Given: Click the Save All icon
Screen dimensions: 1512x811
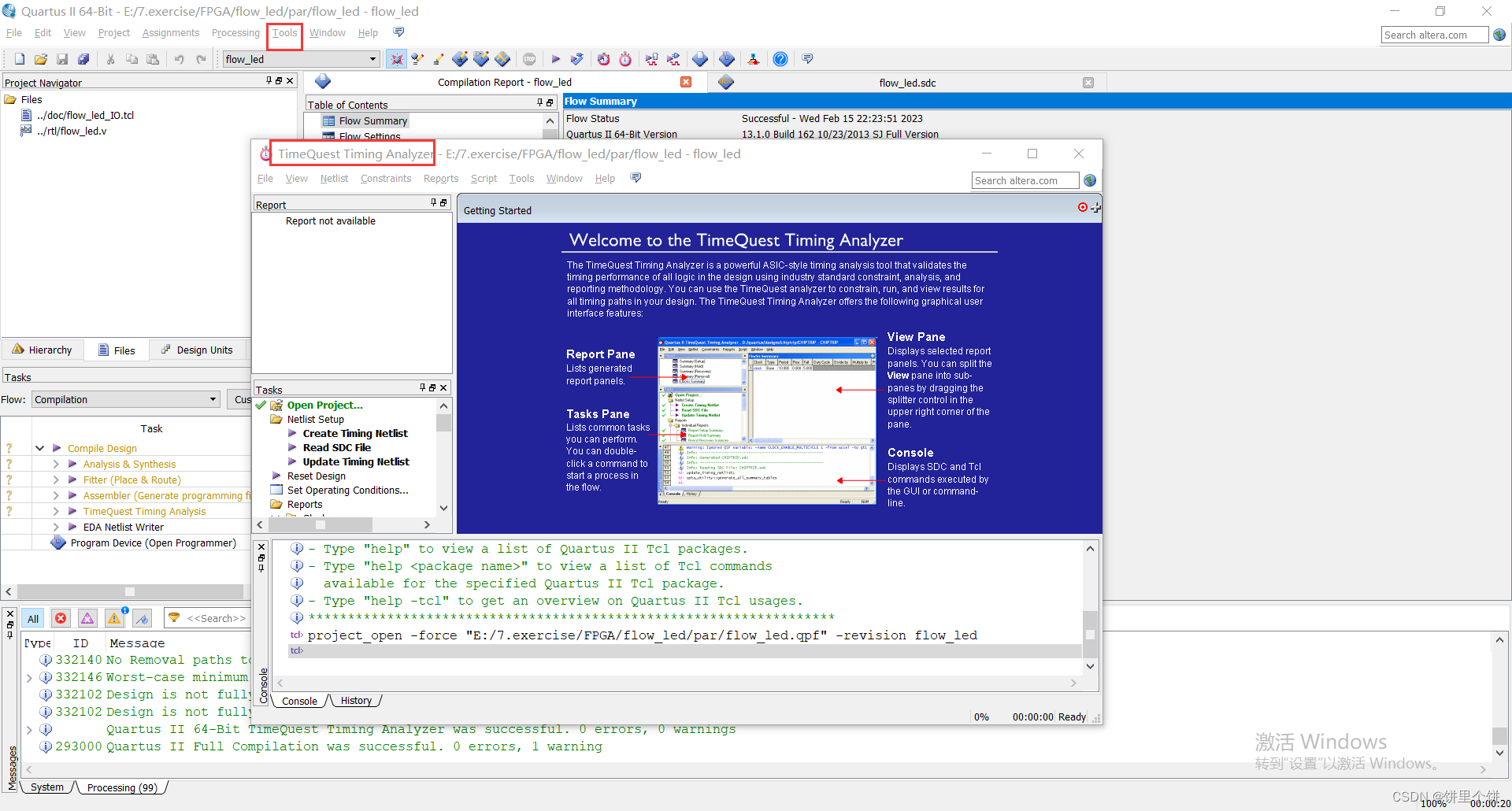Looking at the screenshot, I should (x=83, y=59).
